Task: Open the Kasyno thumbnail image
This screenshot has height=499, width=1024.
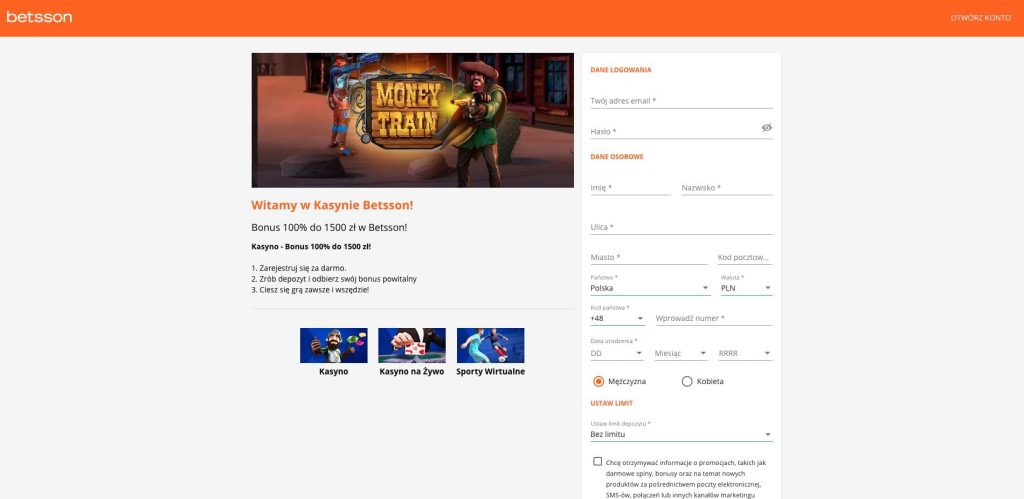Action: pos(334,345)
